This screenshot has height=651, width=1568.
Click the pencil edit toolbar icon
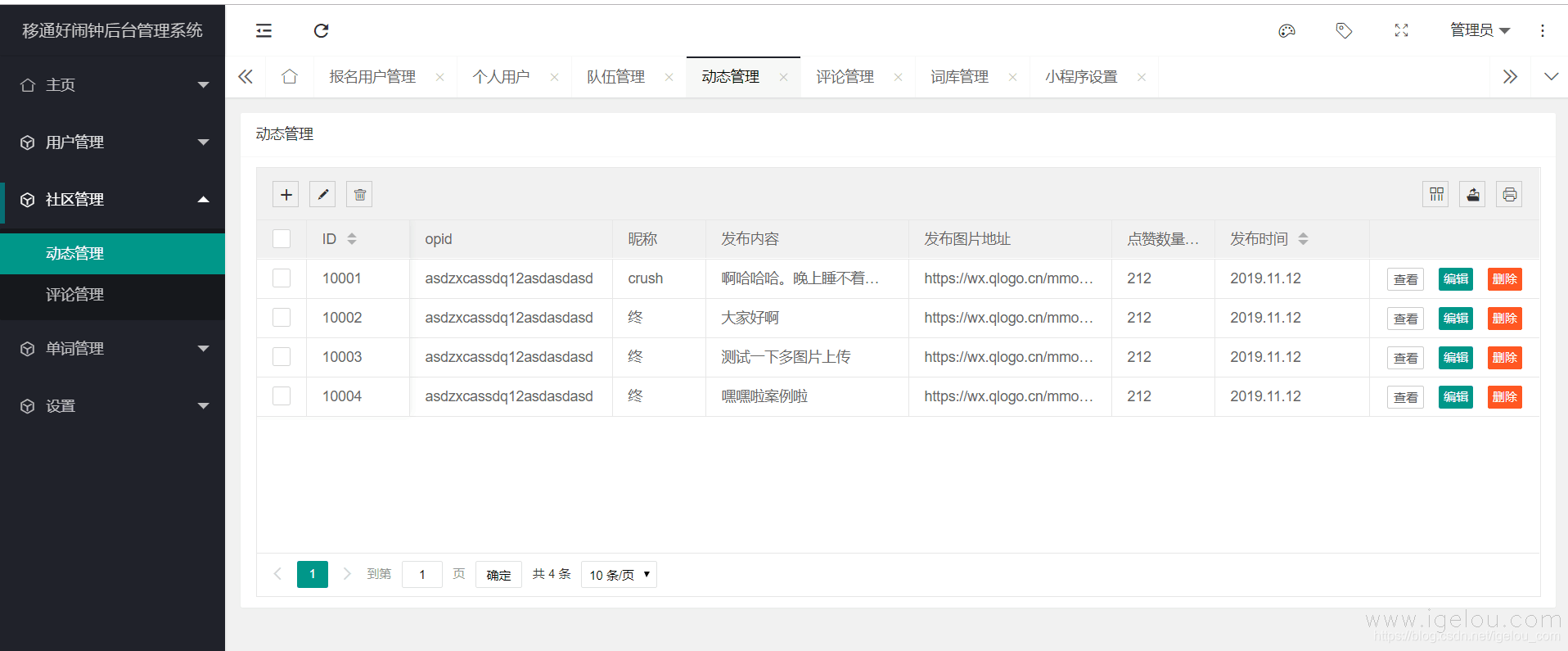[322, 194]
